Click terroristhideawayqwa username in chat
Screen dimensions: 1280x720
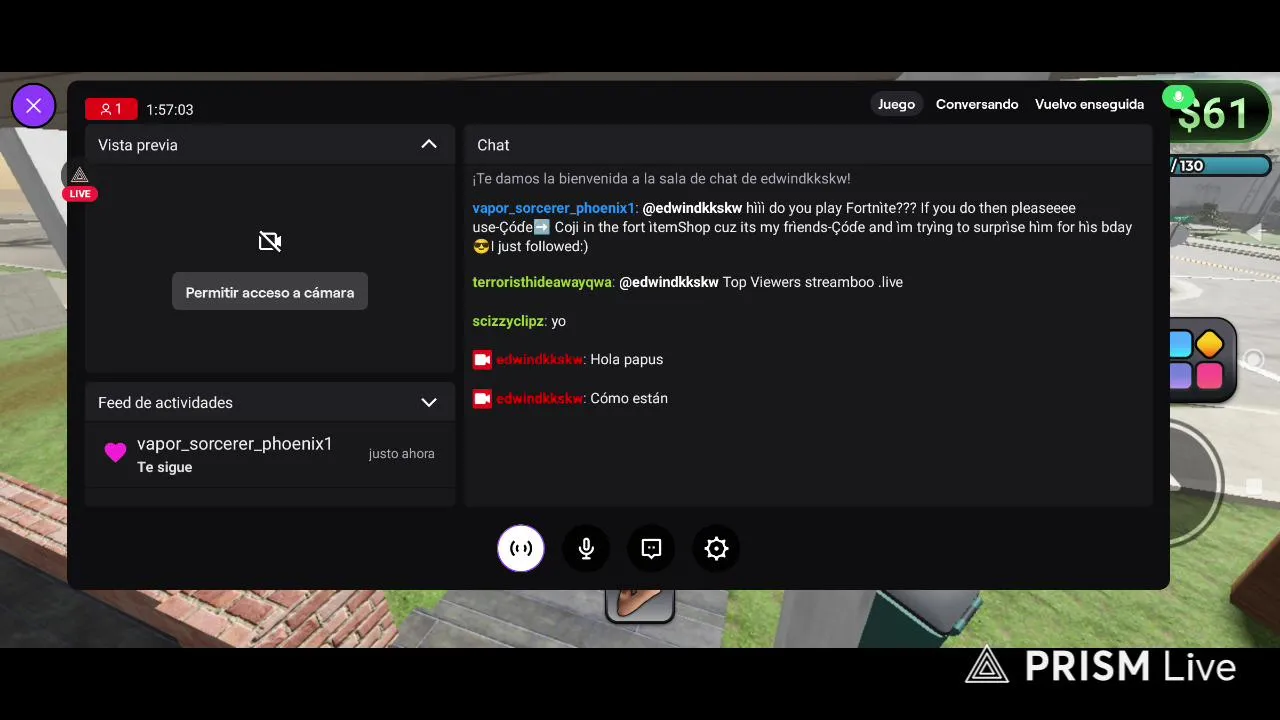[542, 282]
